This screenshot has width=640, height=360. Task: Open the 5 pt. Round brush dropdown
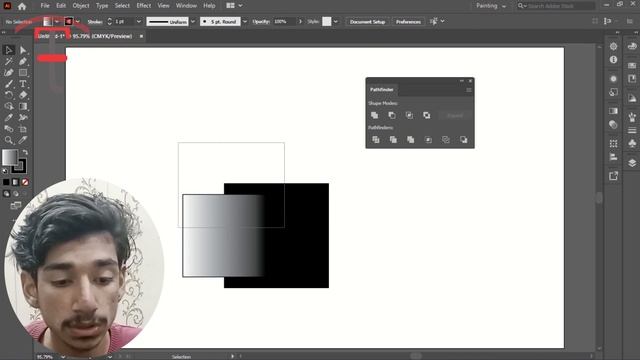click(x=244, y=22)
